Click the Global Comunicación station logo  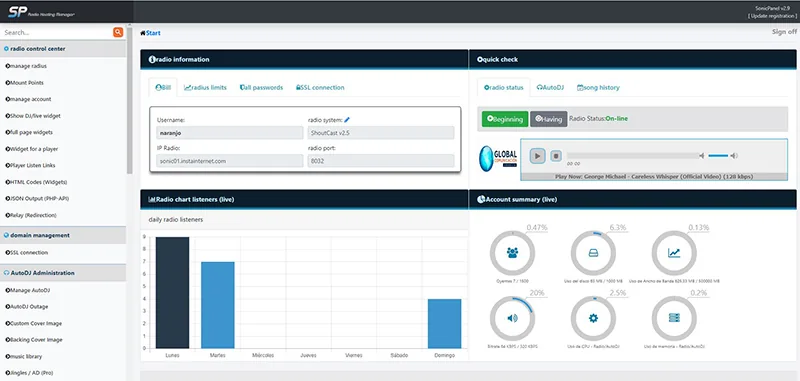point(498,159)
